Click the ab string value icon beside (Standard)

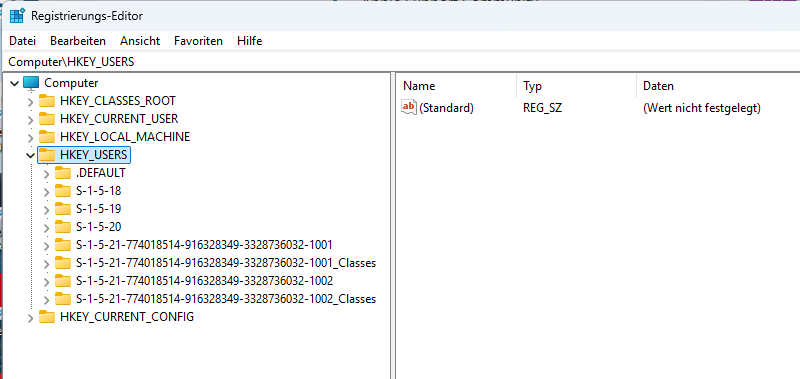tap(409, 108)
